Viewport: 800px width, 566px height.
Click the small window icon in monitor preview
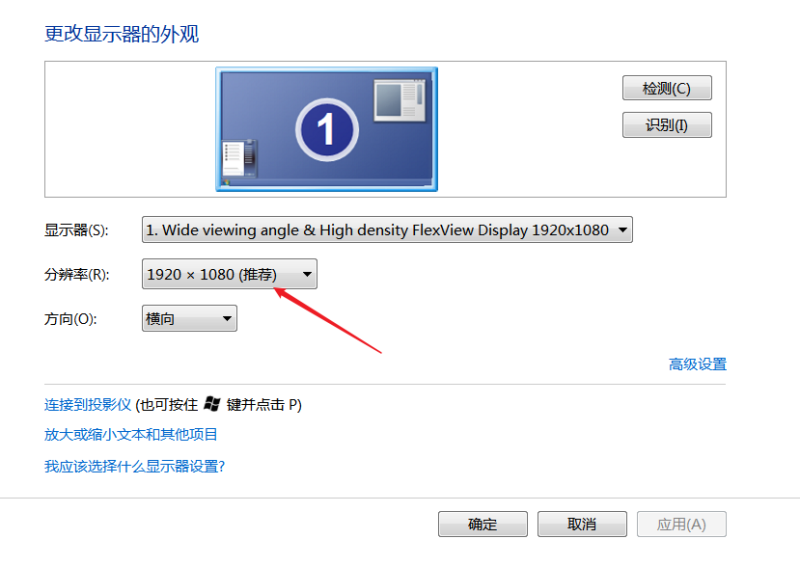[399, 100]
